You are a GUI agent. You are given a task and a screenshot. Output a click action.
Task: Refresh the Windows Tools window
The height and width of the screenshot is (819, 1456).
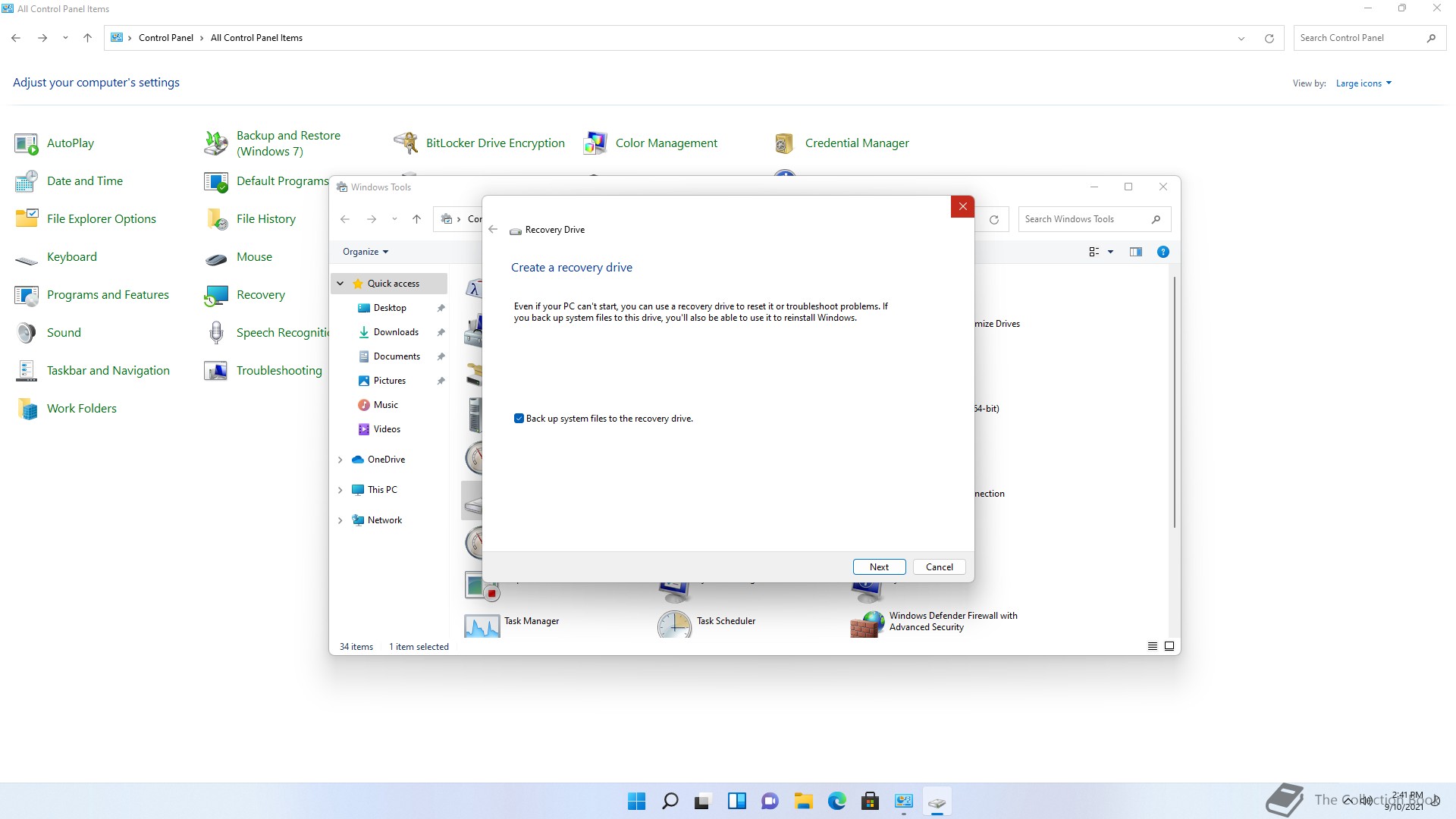click(993, 219)
